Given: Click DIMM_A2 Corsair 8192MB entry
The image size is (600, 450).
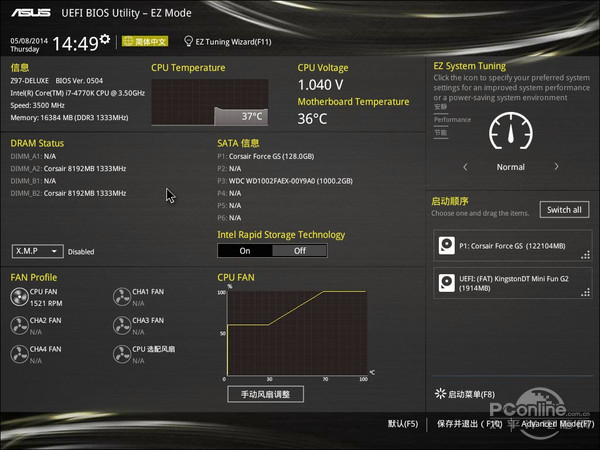Looking at the screenshot, I should coord(68,168).
